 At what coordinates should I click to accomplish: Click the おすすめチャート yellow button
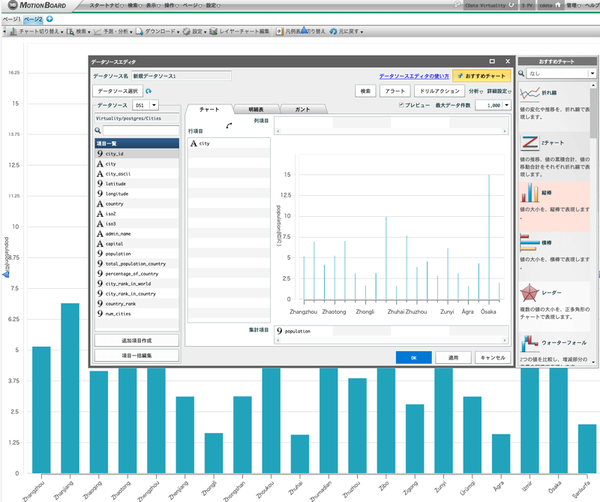click(482, 75)
